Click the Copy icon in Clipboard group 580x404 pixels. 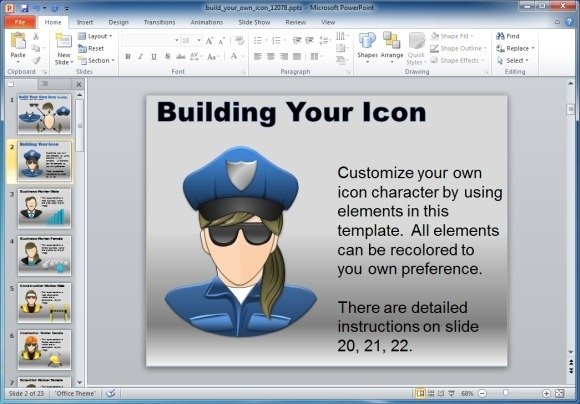coord(36,48)
